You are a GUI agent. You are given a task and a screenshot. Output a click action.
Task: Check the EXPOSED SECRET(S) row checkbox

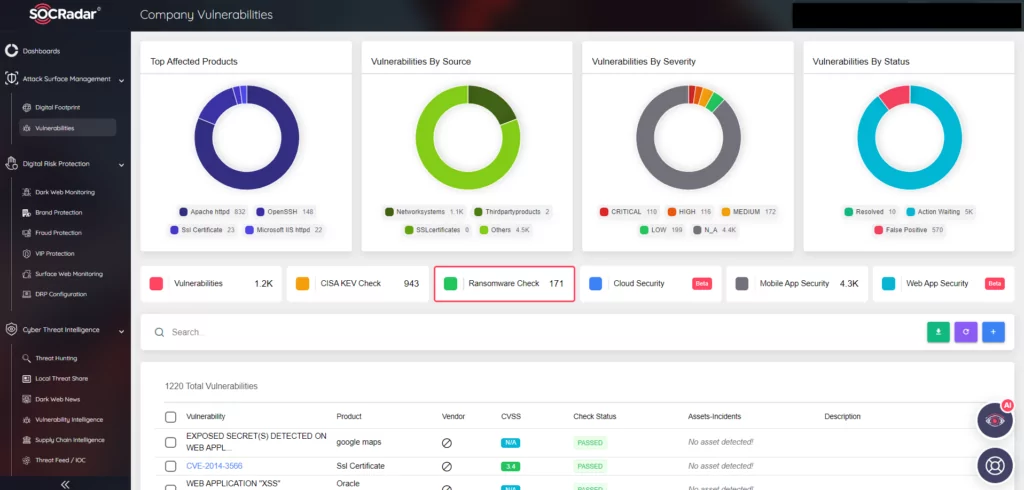170,442
